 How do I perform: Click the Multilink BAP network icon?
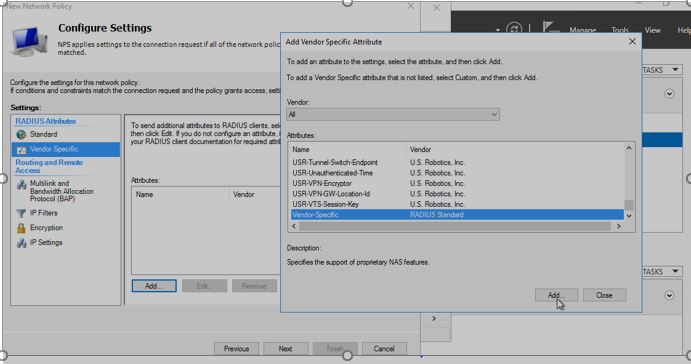[x=21, y=185]
